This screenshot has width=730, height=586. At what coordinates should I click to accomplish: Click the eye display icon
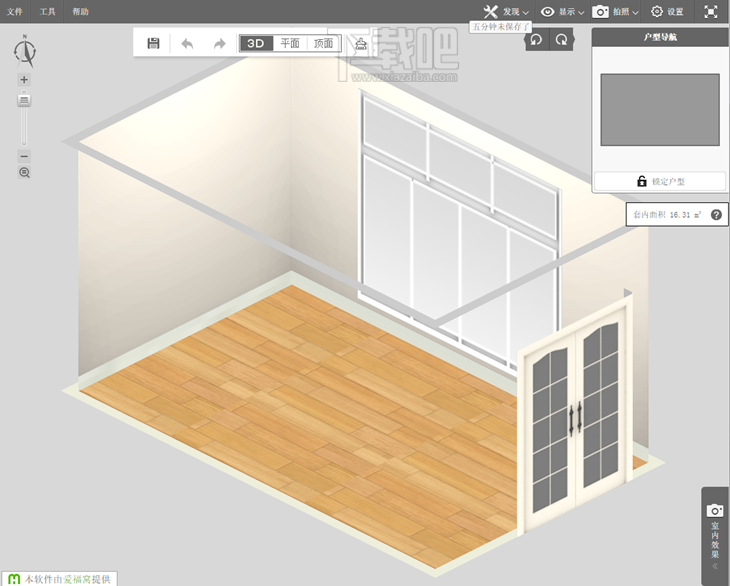pyautogui.click(x=548, y=12)
